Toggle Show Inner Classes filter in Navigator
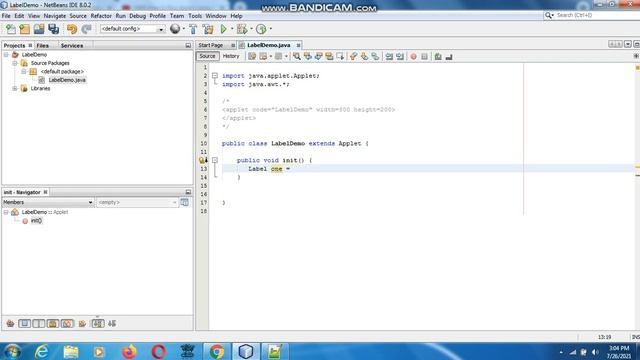 [67, 324]
